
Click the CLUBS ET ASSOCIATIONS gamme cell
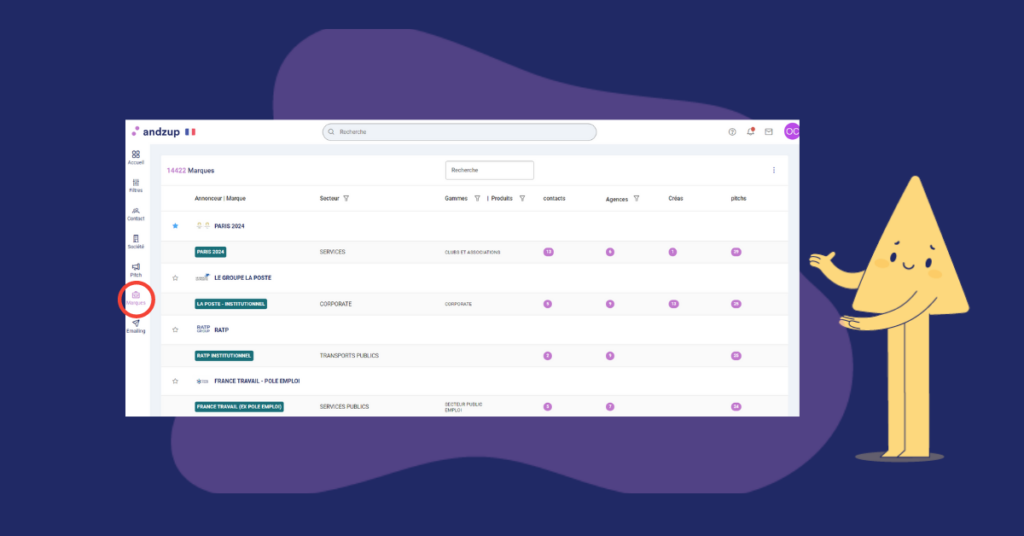pos(473,252)
